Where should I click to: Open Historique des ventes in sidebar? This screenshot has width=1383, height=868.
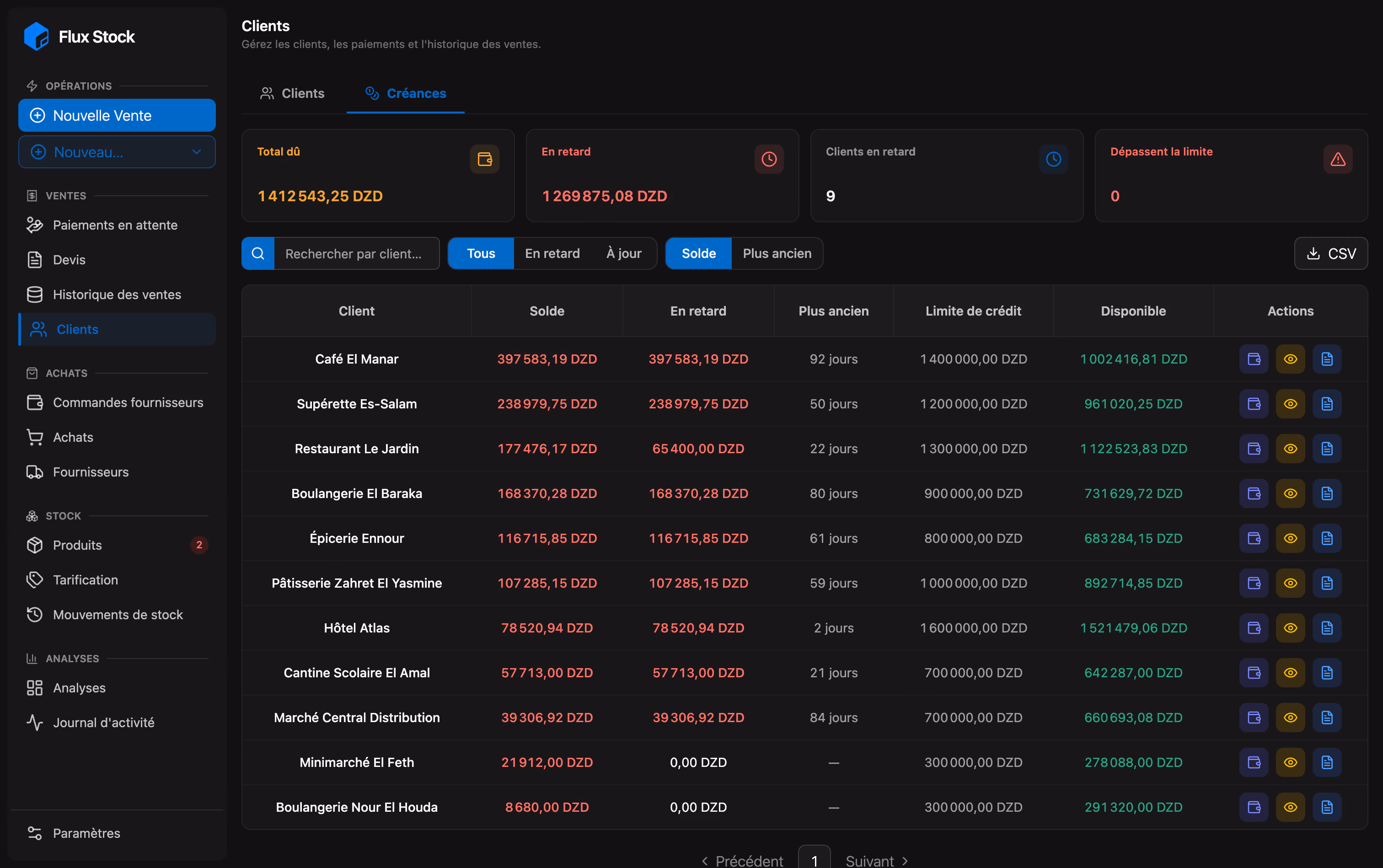[117, 295]
